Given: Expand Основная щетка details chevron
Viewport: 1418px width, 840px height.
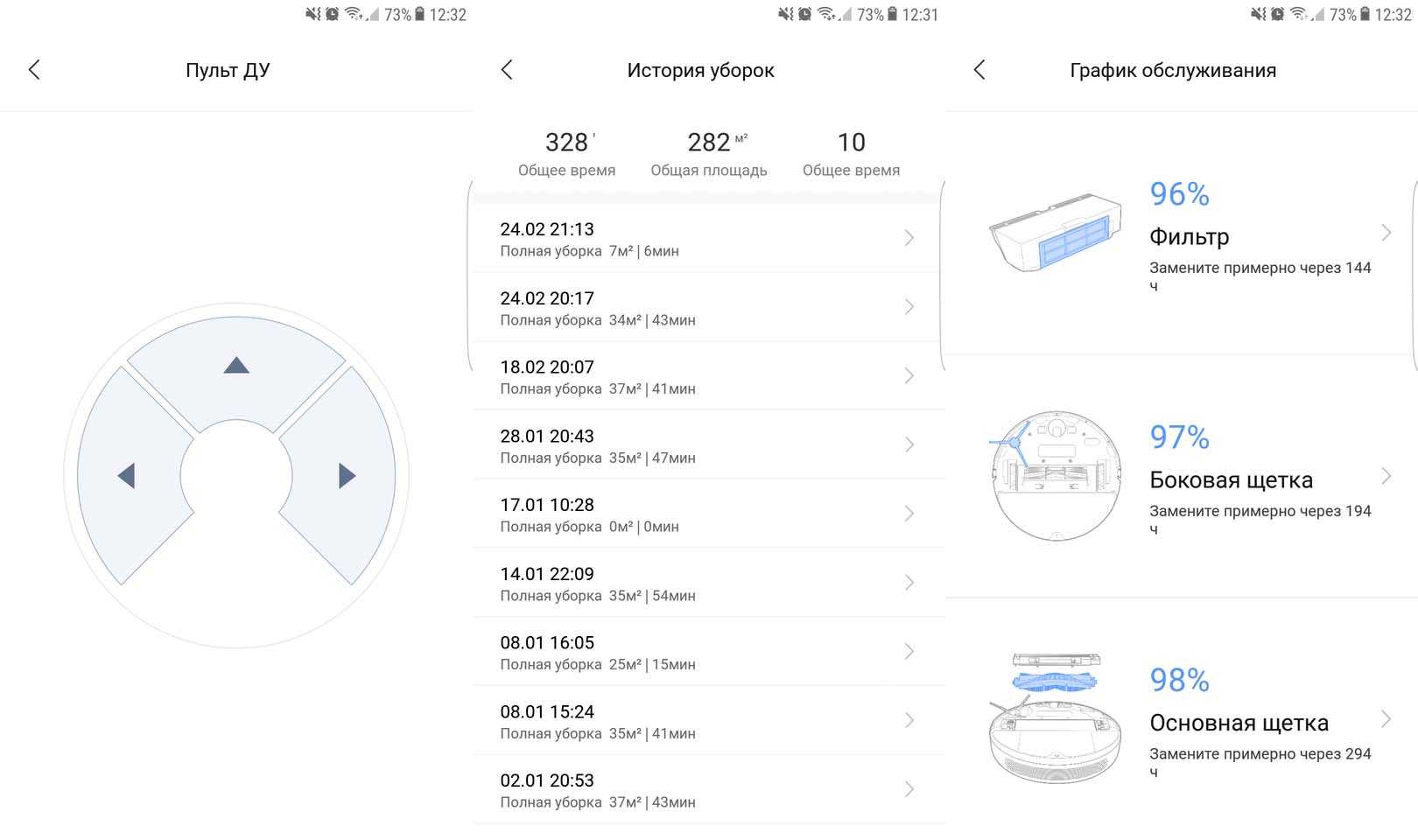Looking at the screenshot, I should coord(1386,719).
